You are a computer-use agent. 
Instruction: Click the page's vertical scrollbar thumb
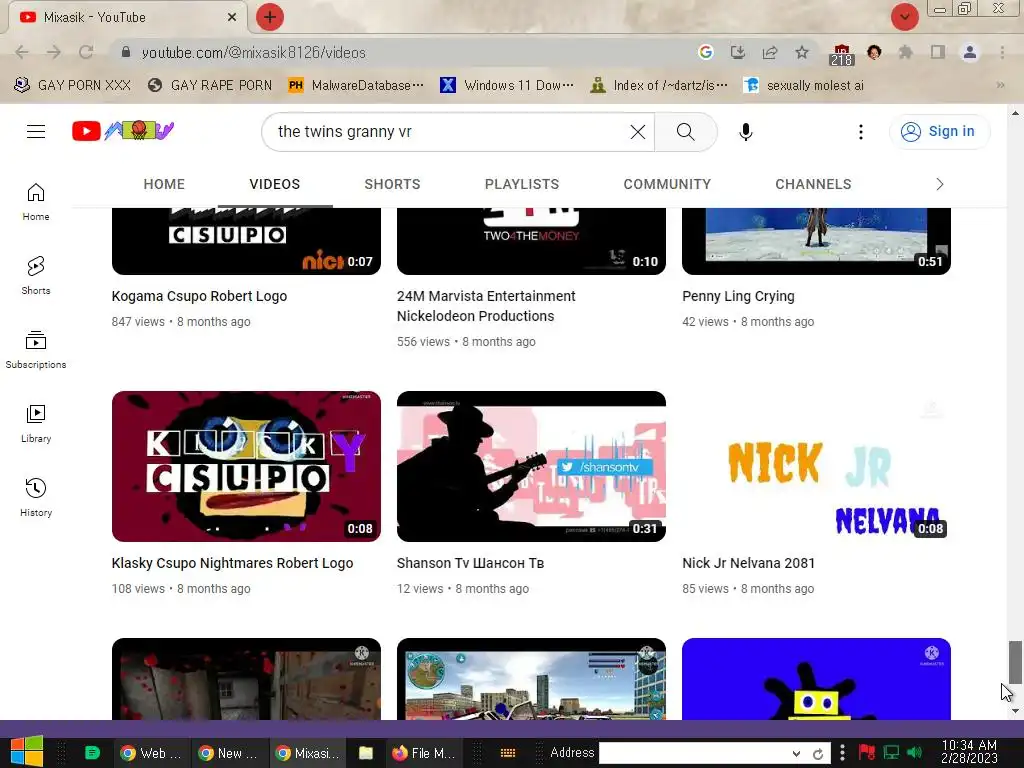1015,662
